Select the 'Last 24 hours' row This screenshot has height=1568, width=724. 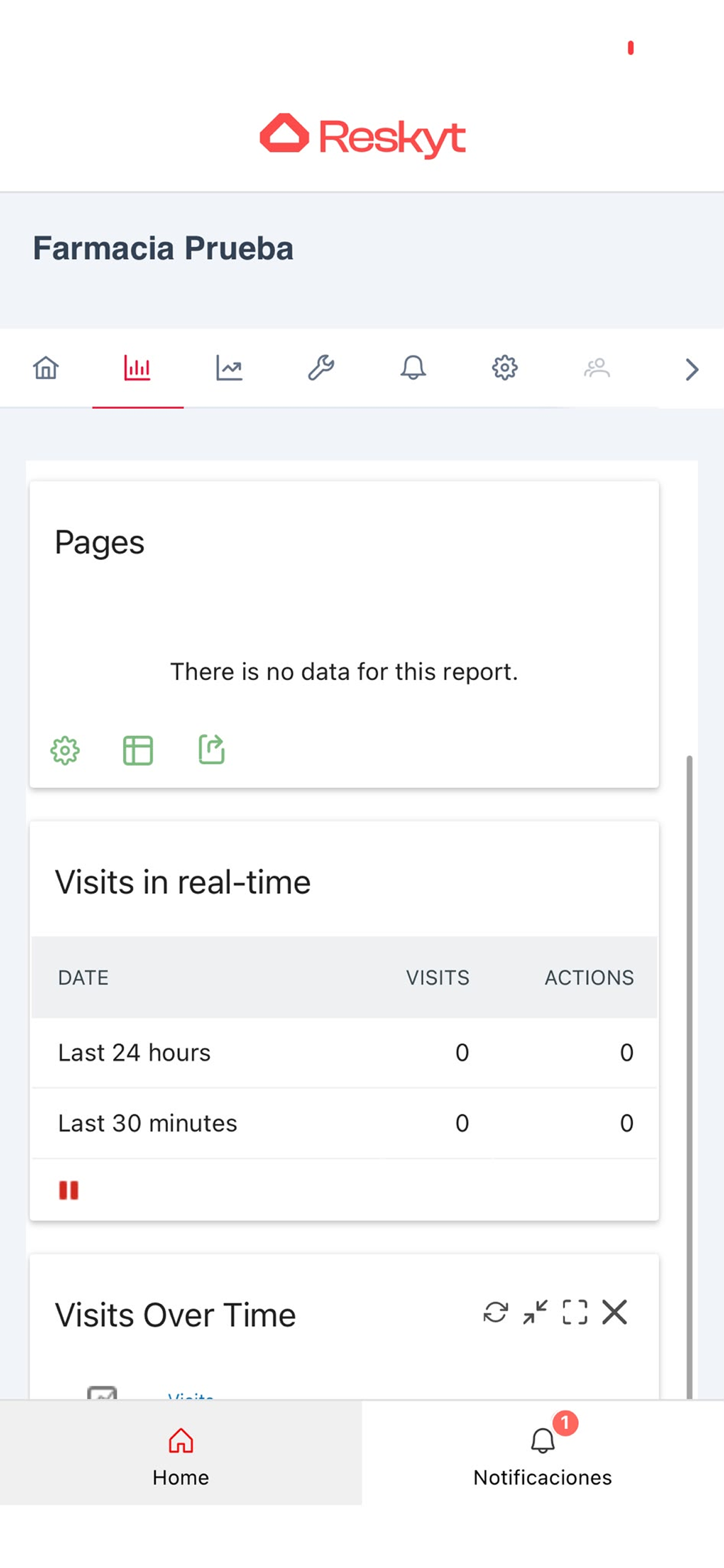click(x=345, y=1052)
